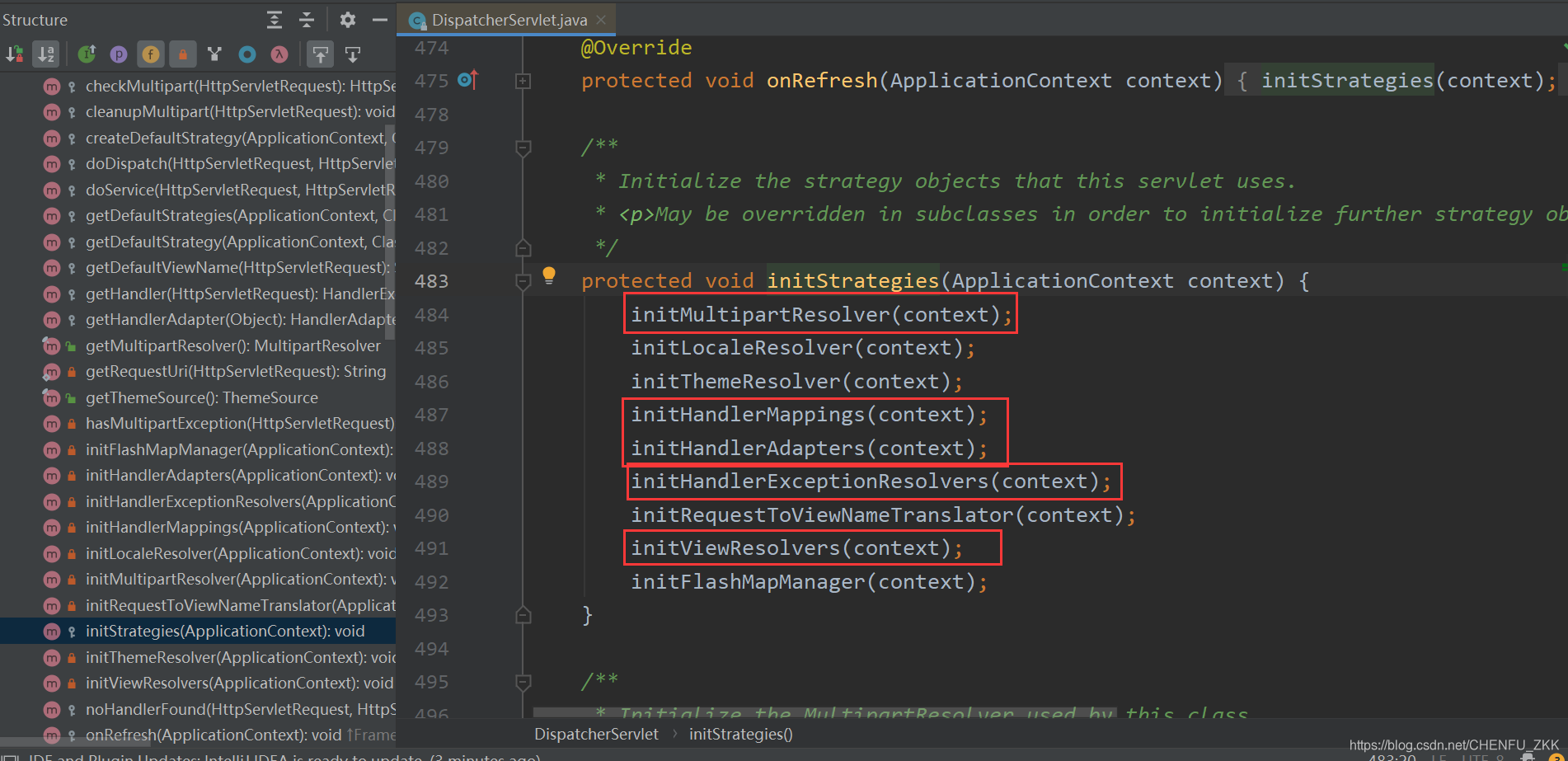Toggle show anonymous classes
This screenshot has height=761, width=1568.
click(x=247, y=54)
